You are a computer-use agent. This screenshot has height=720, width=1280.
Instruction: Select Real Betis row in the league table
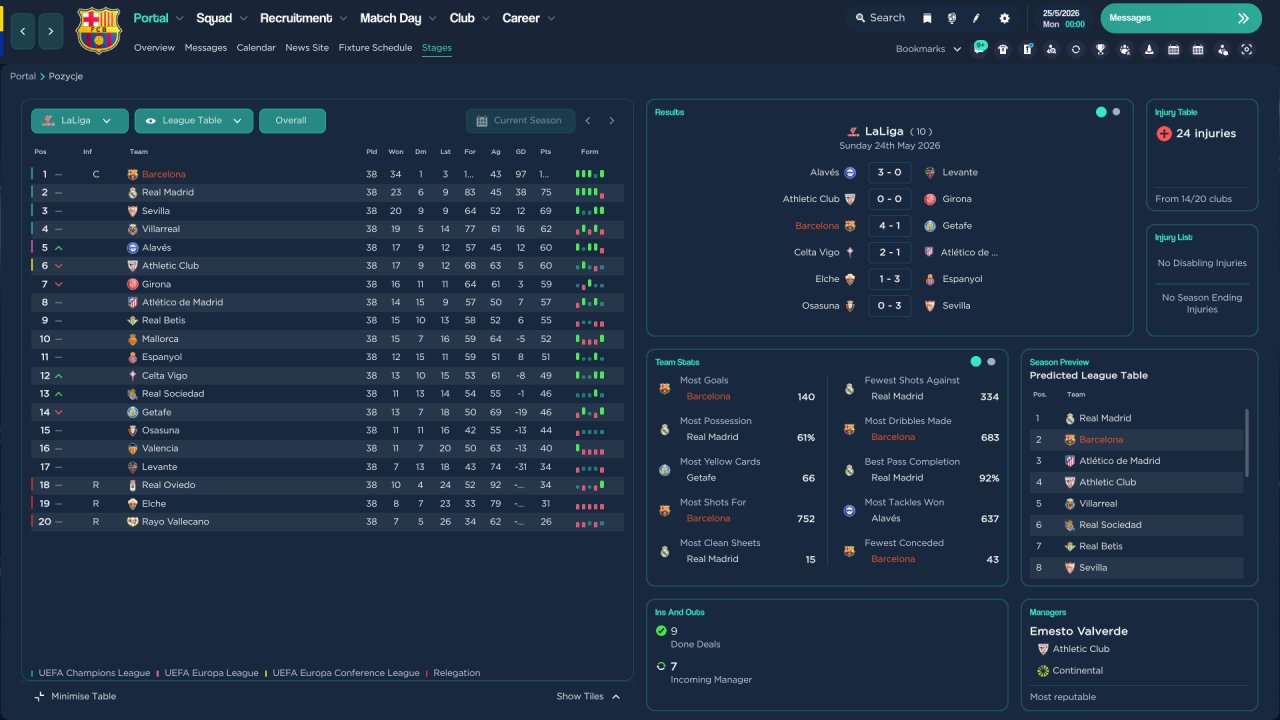point(327,321)
